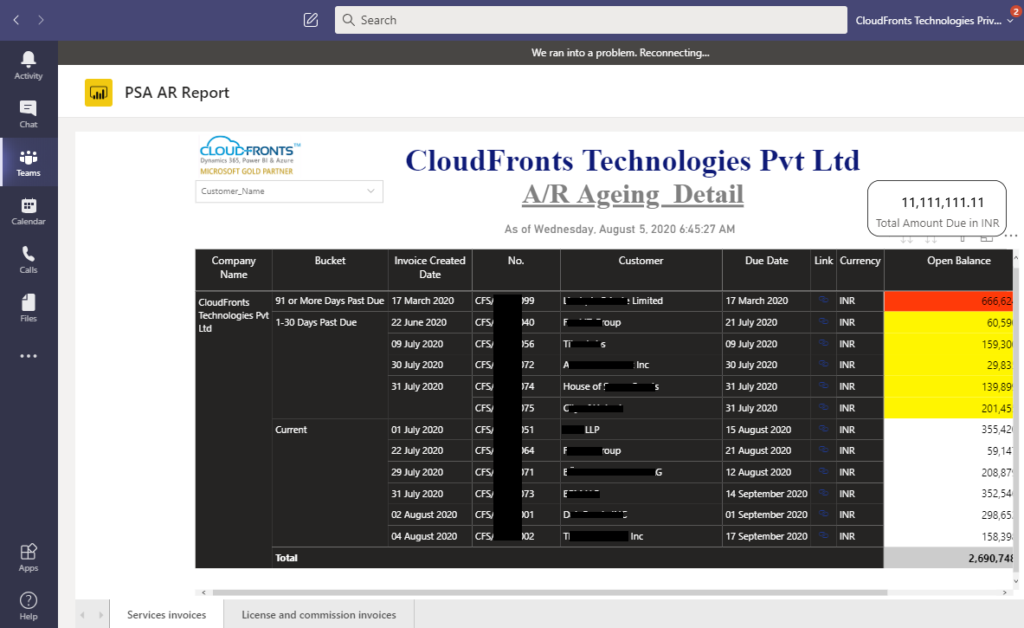Switch to the Services invoices page tab

click(x=167, y=614)
